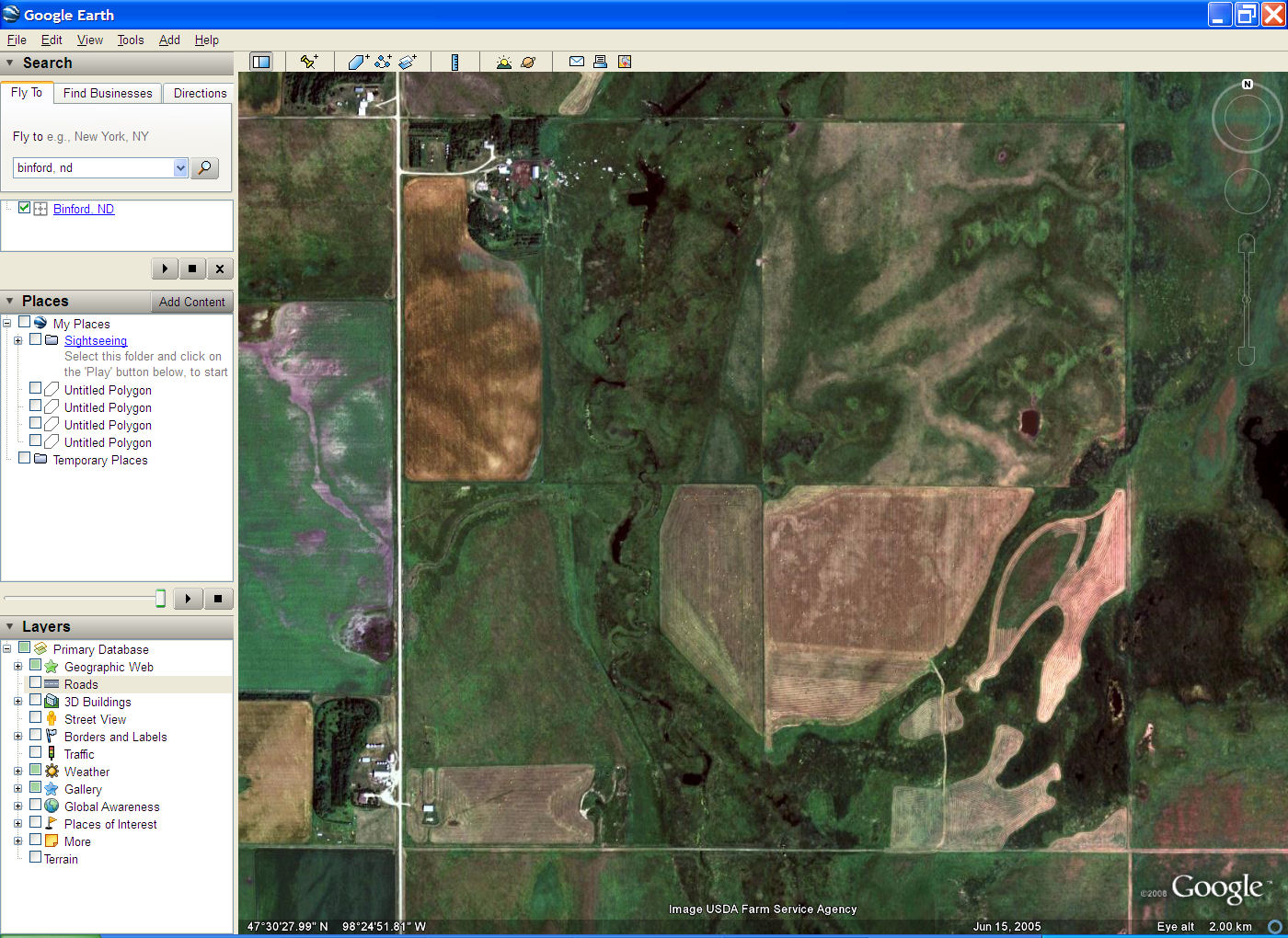Open the Fly To search history dropdown
The width and height of the screenshot is (1288, 938).
180,167
